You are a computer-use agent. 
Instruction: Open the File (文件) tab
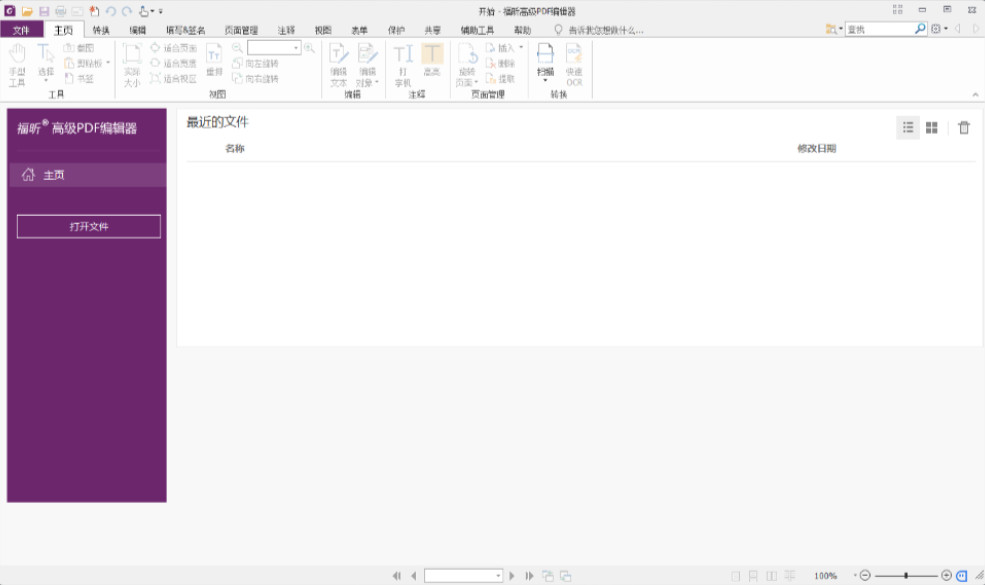[21, 30]
